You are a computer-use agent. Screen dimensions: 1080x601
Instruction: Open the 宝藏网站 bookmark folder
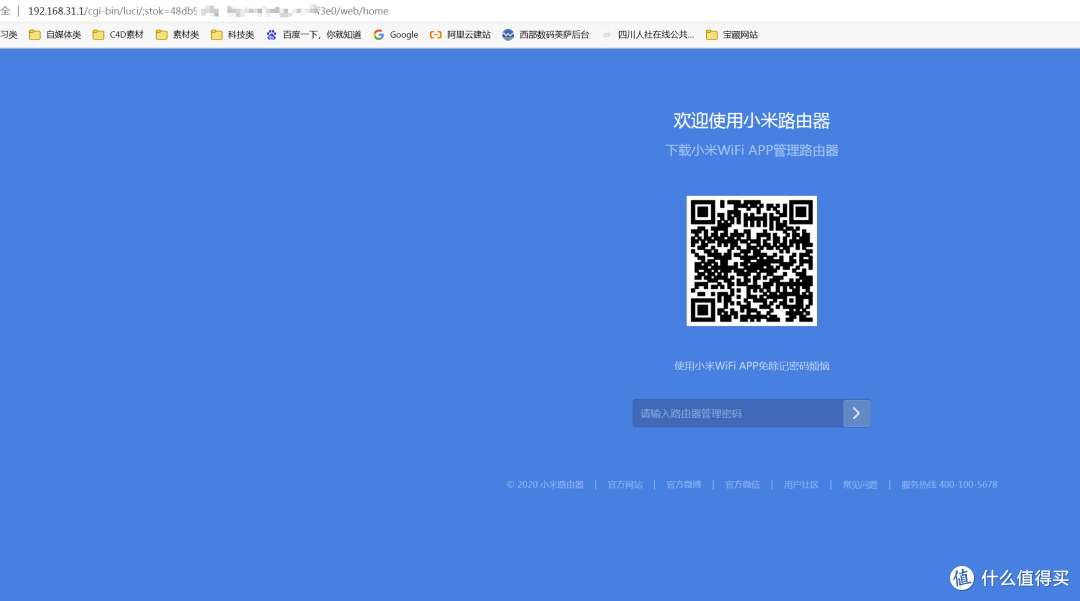732,34
